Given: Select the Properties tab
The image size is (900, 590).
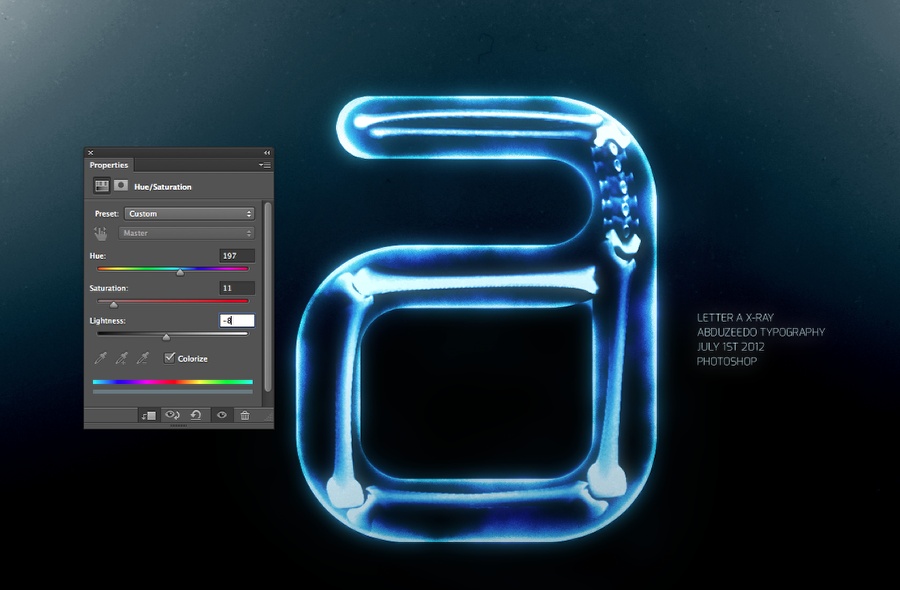Looking at the screenshot, I should [108, 165].
